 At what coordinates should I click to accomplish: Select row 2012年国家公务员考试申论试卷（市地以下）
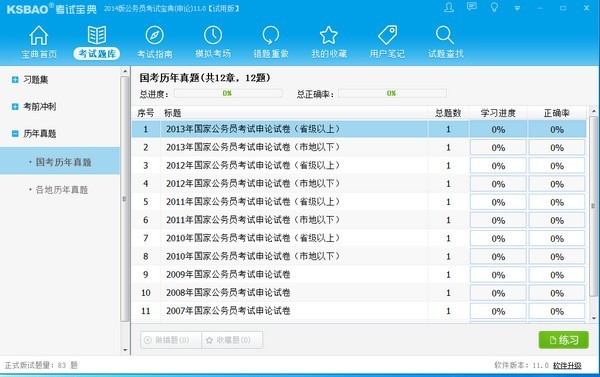pos(359,184)
